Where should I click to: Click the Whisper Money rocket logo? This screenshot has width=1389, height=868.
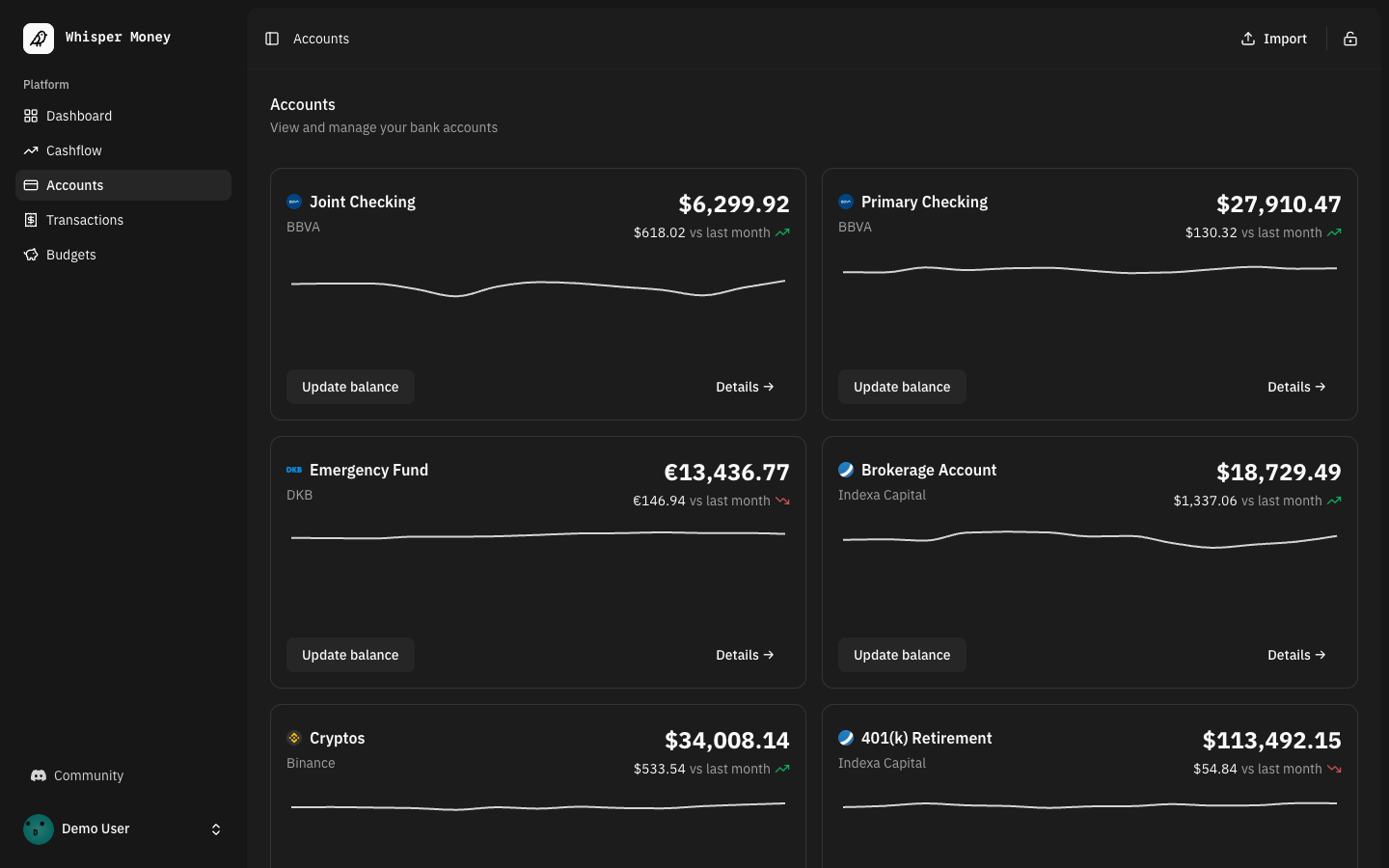click(39, 38)
